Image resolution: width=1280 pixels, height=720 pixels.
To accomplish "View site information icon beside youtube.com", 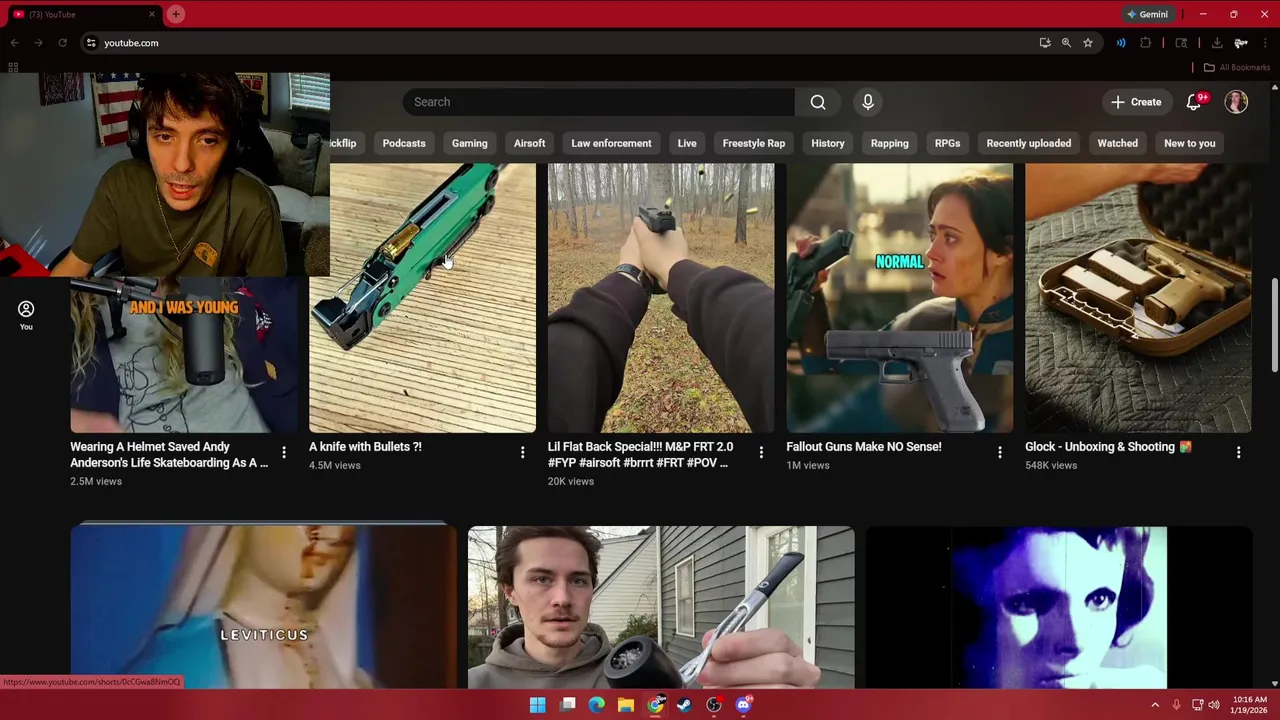I will tap(91, 43).
